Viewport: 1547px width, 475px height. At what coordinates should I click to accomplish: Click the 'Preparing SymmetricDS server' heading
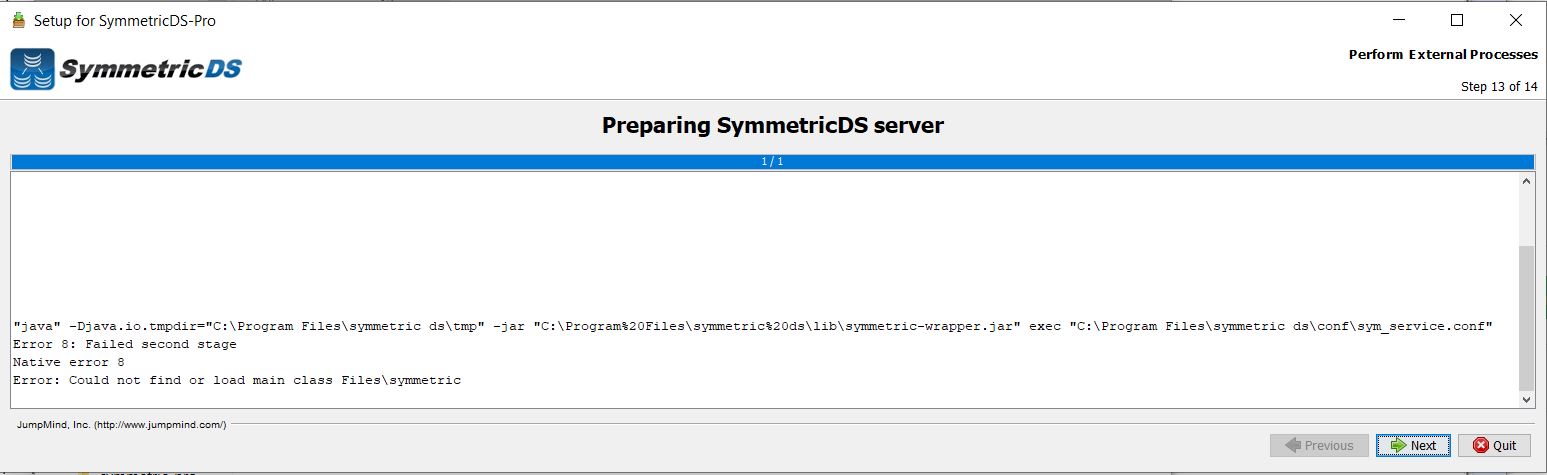[x=773, y=126]
